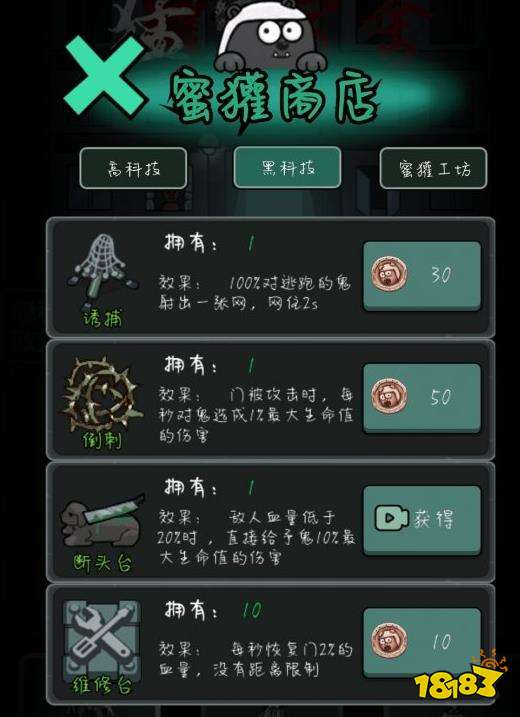Click the 诱捕 net trap icon
Image resolution: width=520 pixels, height=717 pixels.
(x=103, y=271)
